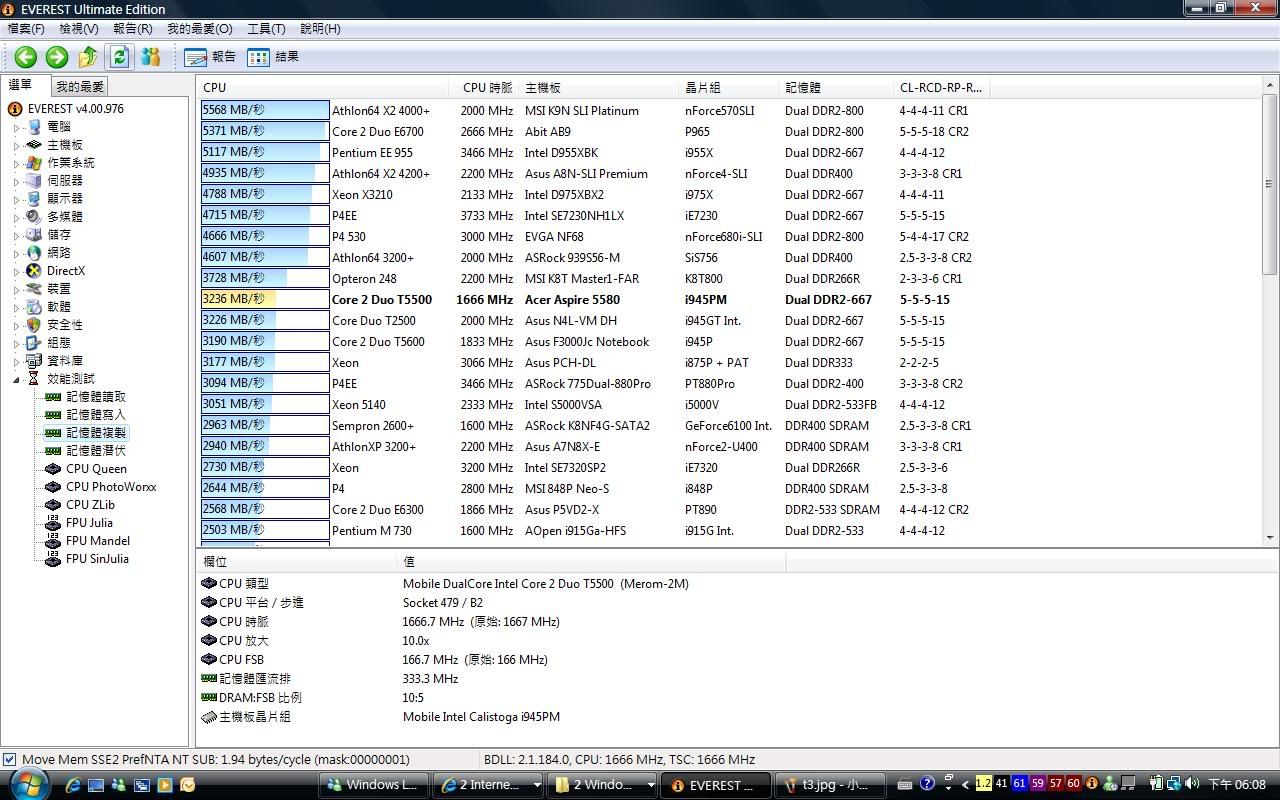
Task: Collapse the 效能測試 tree node
Action: coord(17,380)
